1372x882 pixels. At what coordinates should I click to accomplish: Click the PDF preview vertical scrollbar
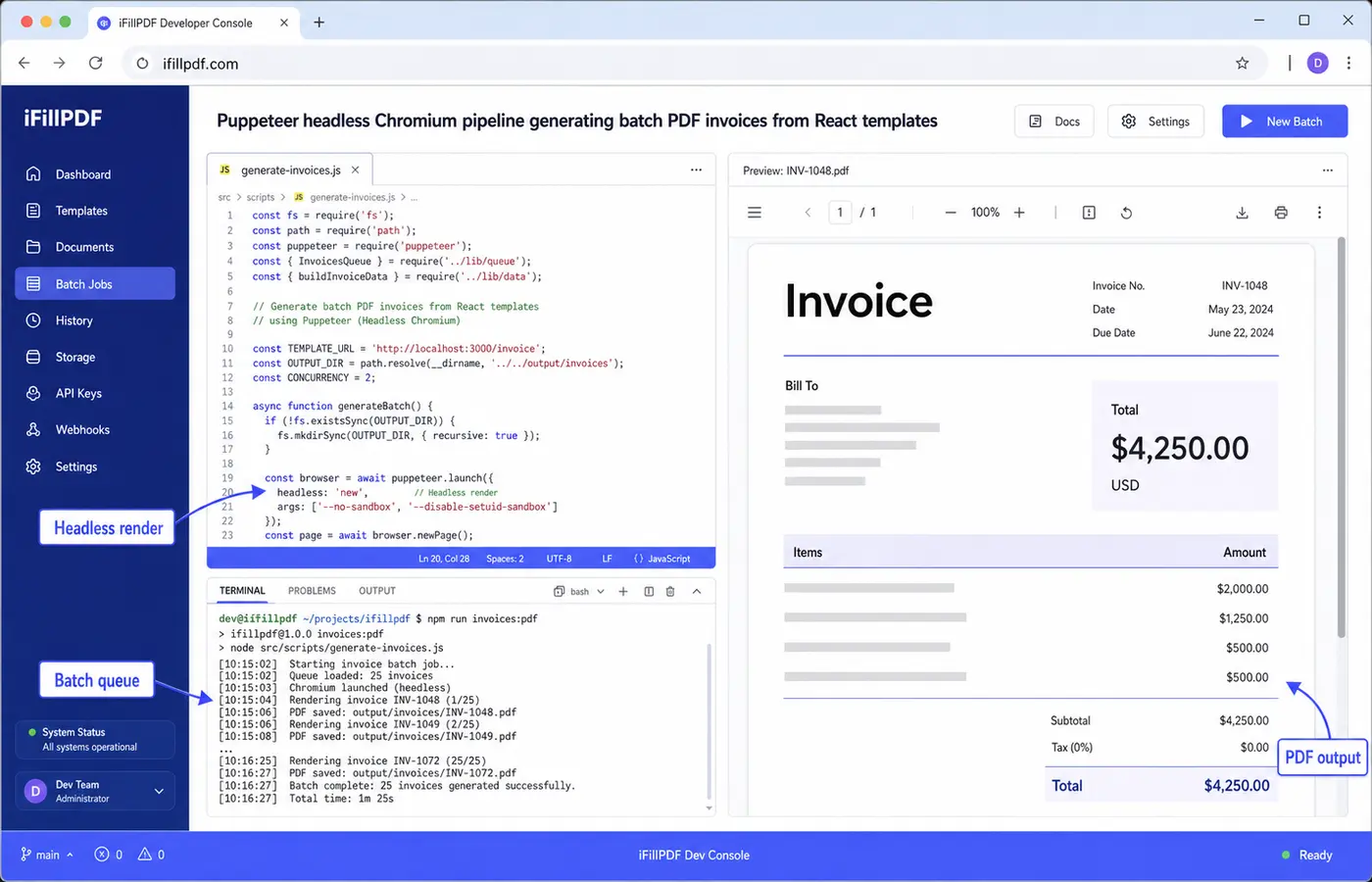coord(1342,438)
